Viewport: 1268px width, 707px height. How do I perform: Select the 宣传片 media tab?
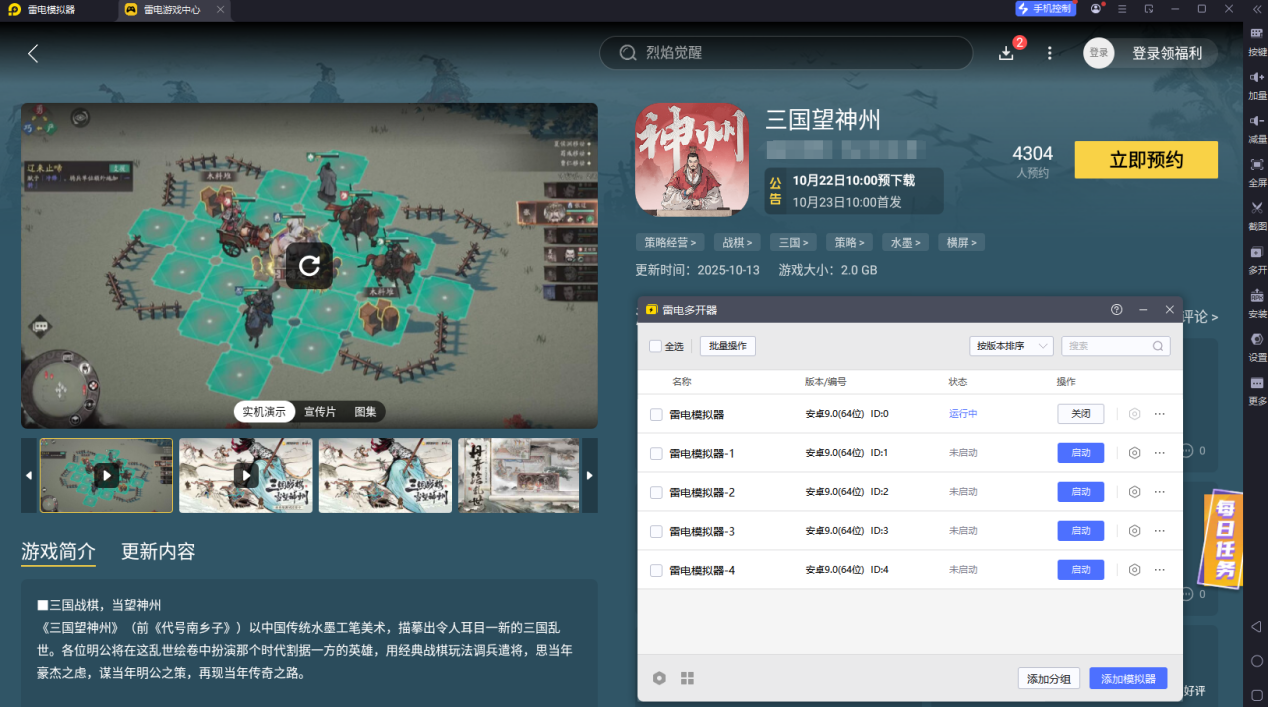point(321,412)
